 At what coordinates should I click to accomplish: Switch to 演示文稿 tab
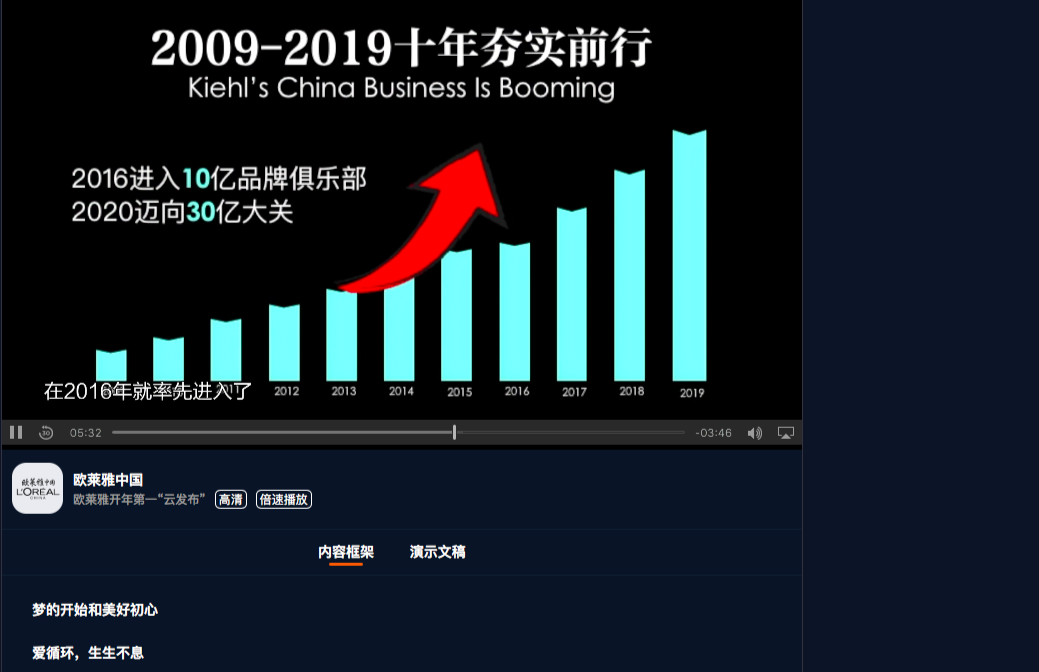437,552
